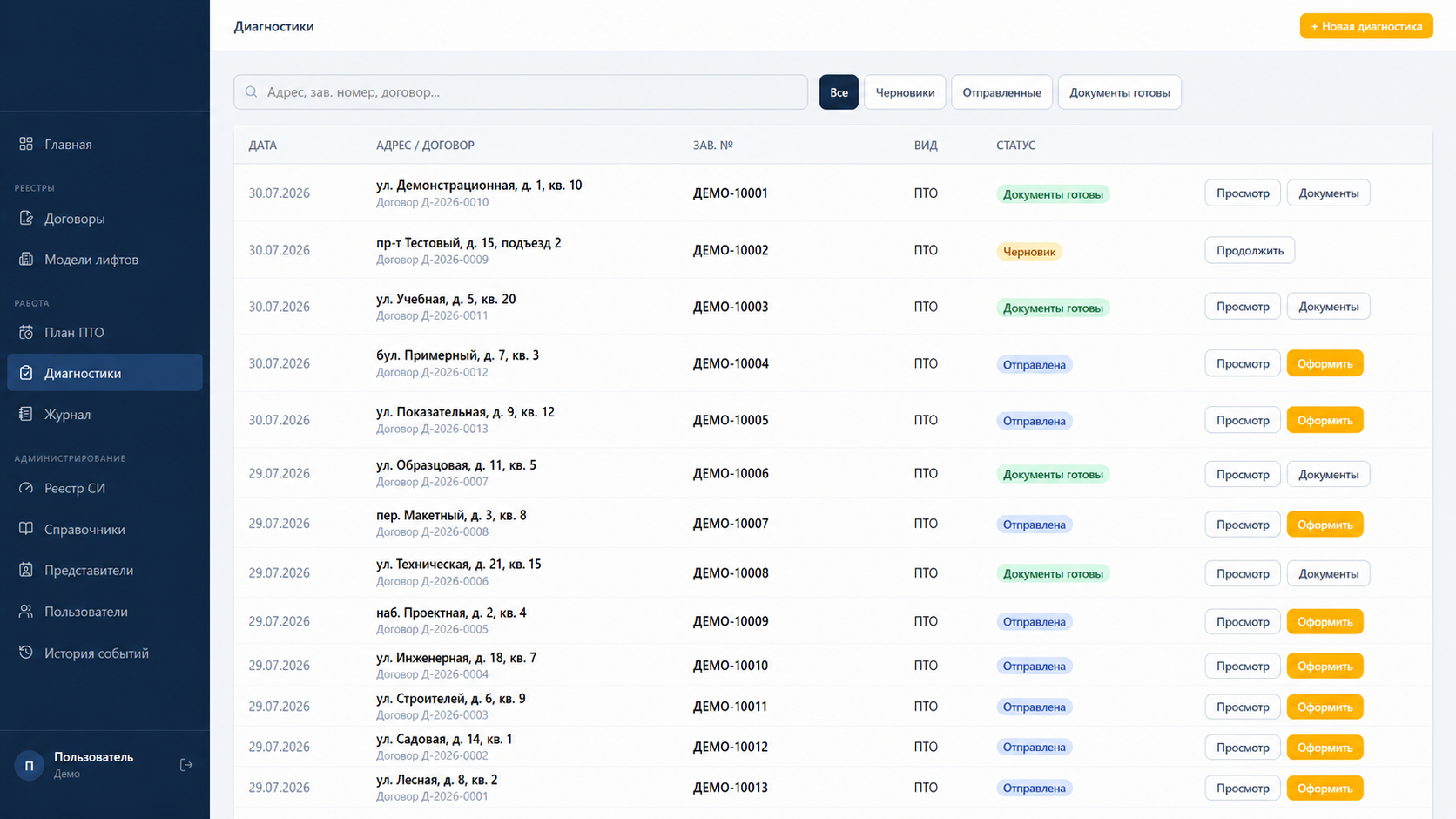Focus the address search input field
This screenshot has height=819, width=1456.
tap(521, 92)
